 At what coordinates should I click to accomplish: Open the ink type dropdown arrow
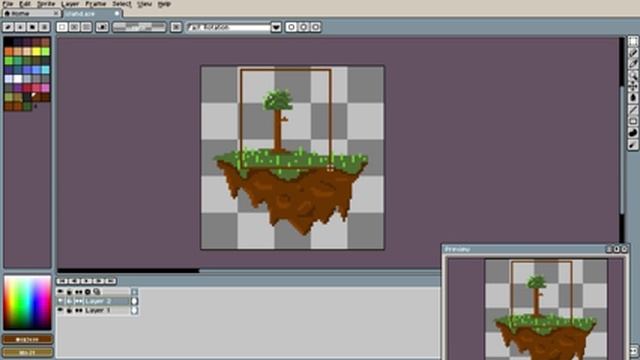point(276,27)
